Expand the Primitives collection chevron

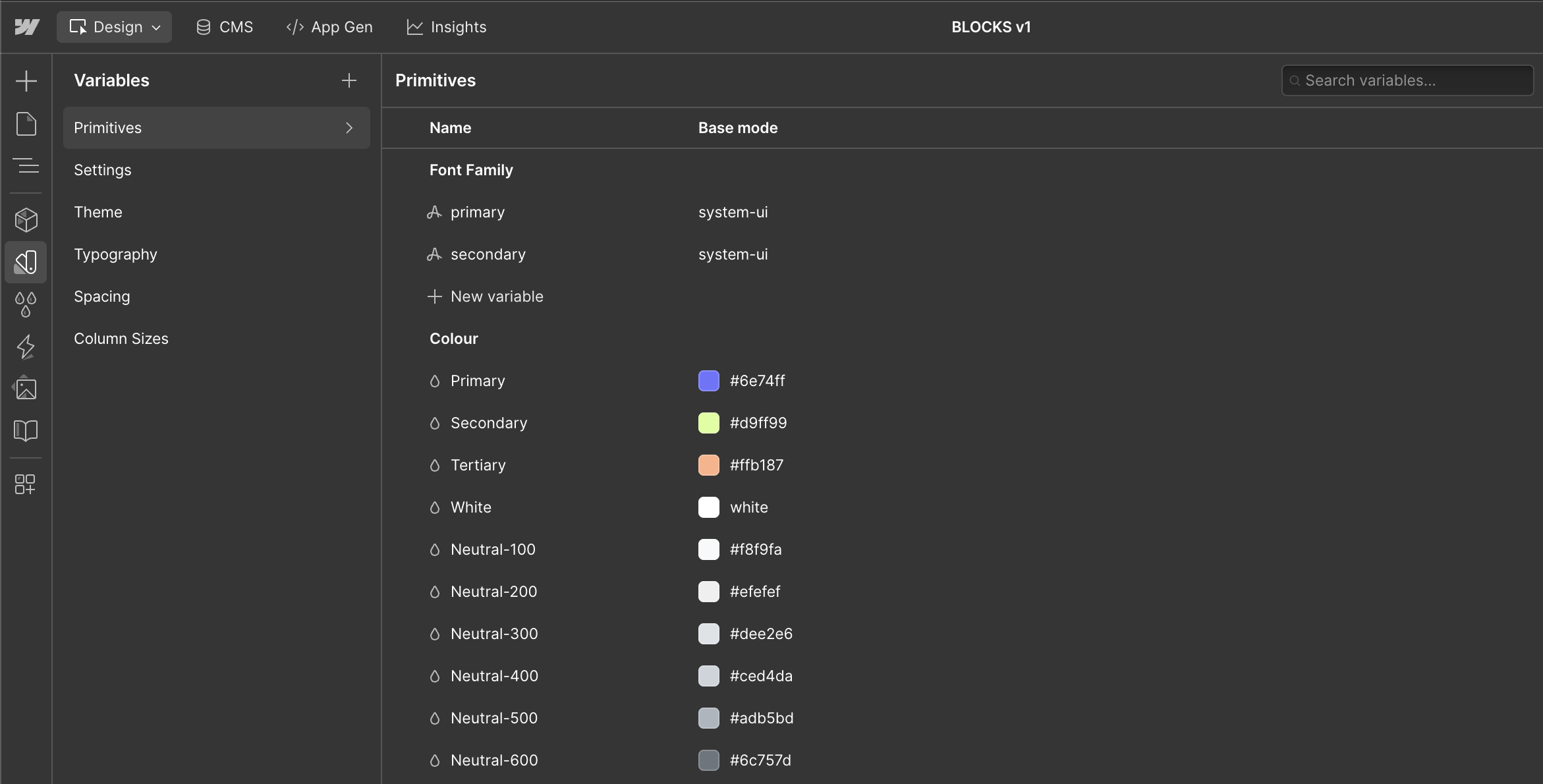click(x=349, y=128)
